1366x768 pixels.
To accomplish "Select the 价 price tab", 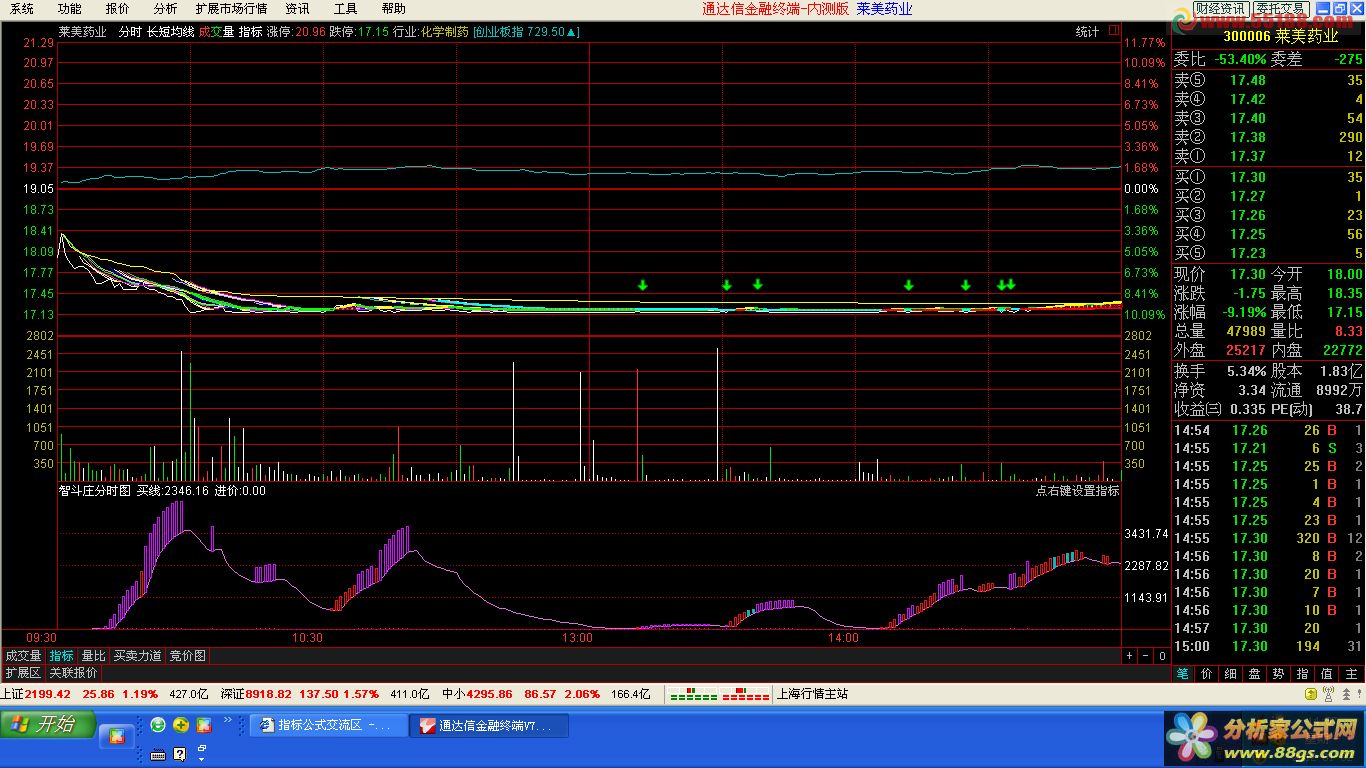I will 1206,674.
